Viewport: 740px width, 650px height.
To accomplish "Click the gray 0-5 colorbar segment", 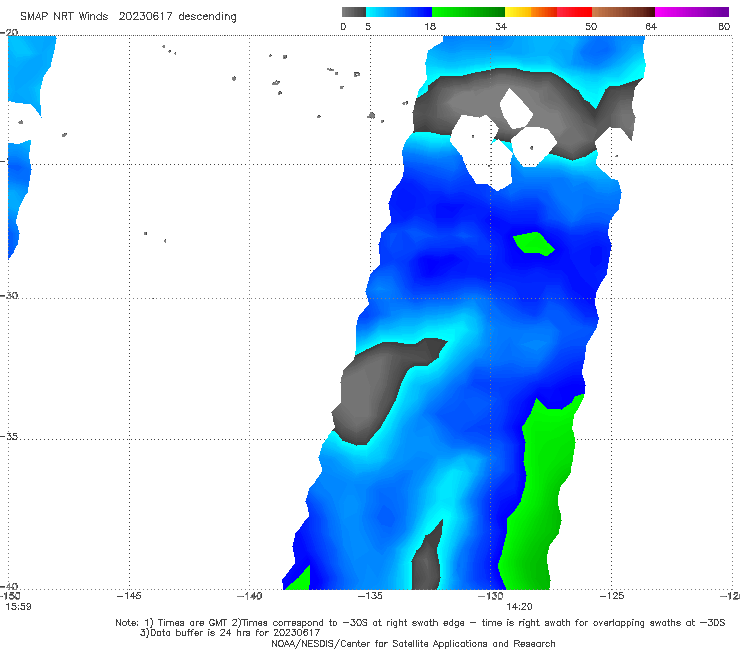I will click(x=354, y=12).
